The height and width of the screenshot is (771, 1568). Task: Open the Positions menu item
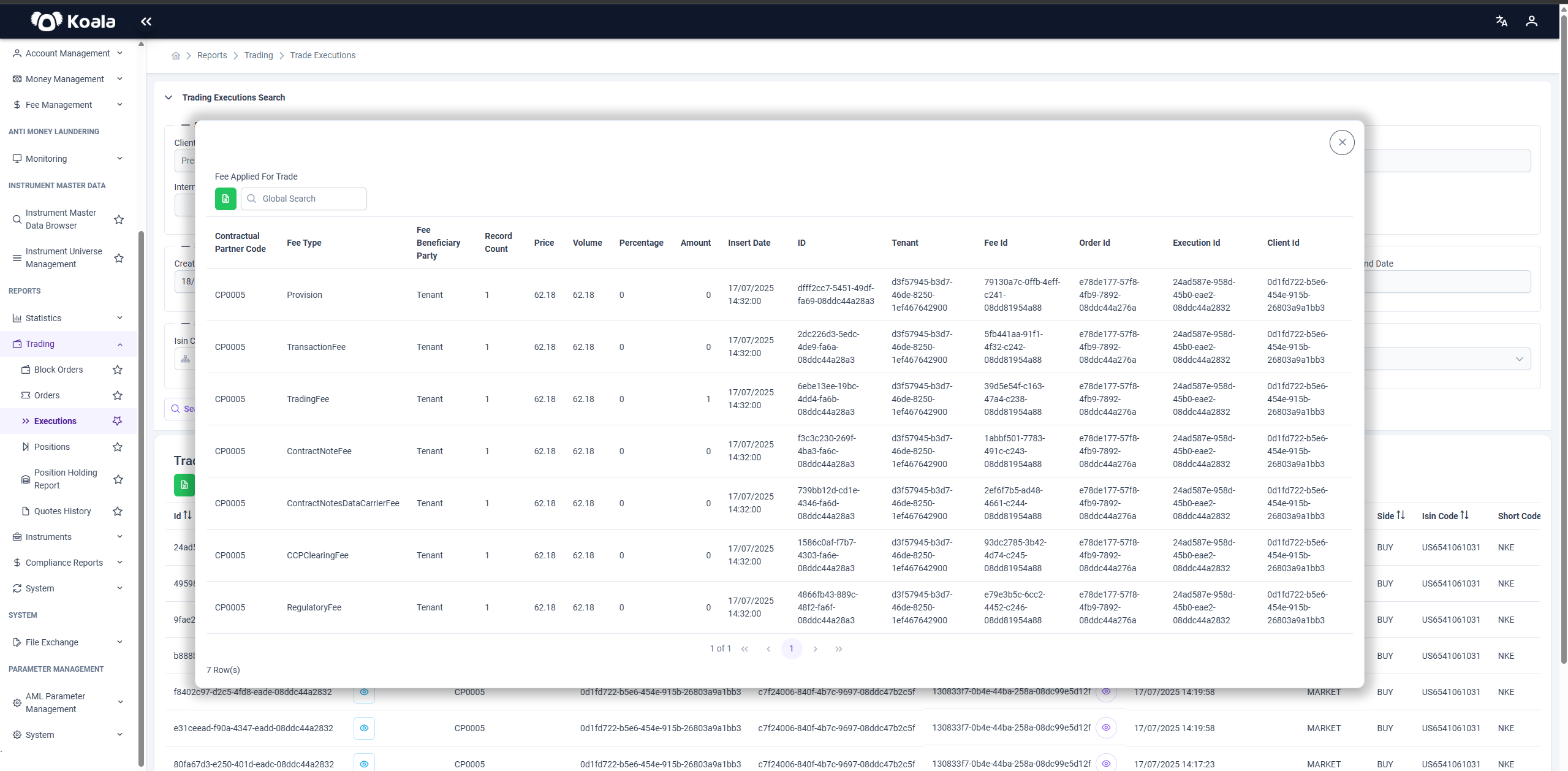[52, 447]
